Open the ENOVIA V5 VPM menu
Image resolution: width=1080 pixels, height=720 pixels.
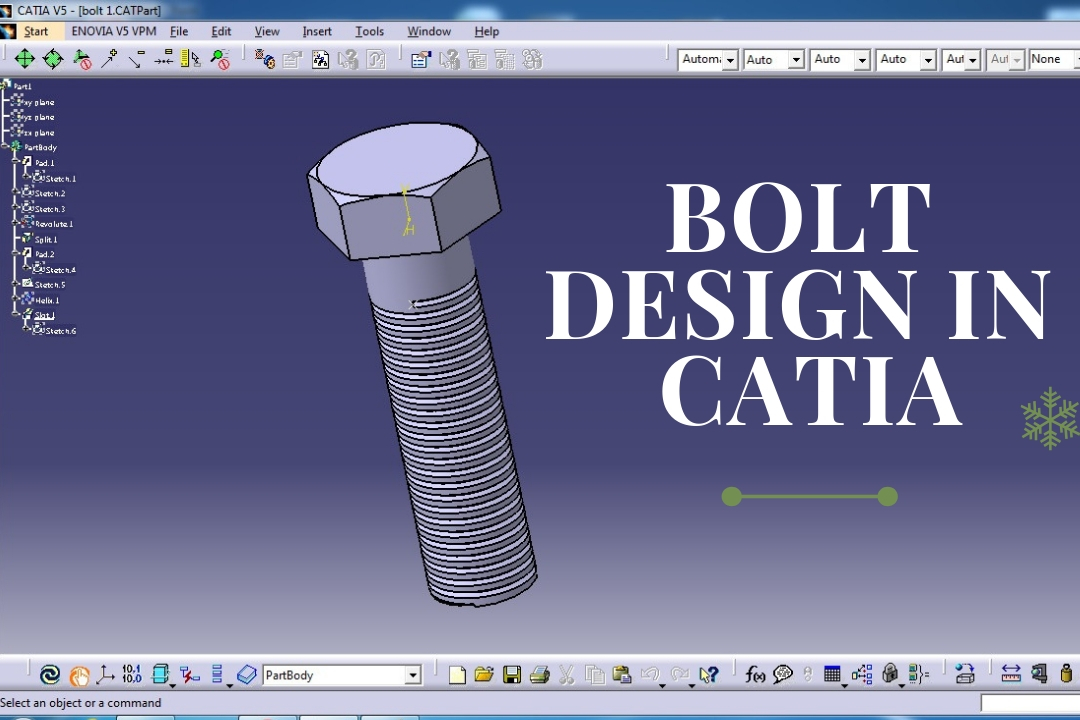click(114, 31)
